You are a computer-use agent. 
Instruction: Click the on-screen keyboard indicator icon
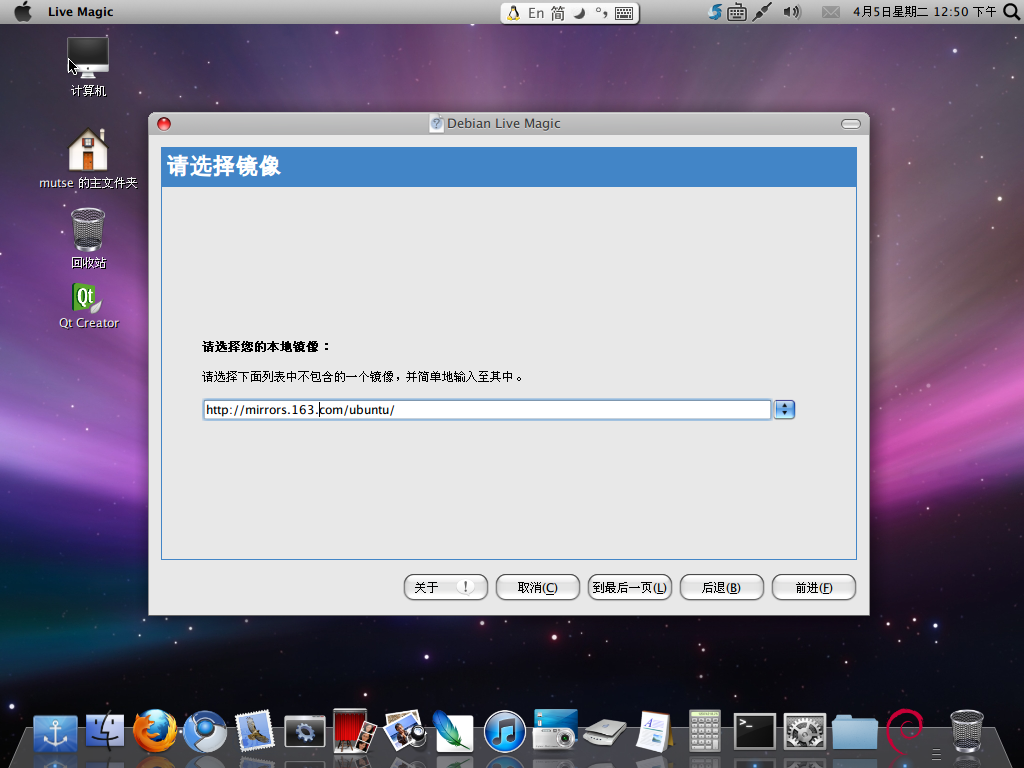coord(737,12)
